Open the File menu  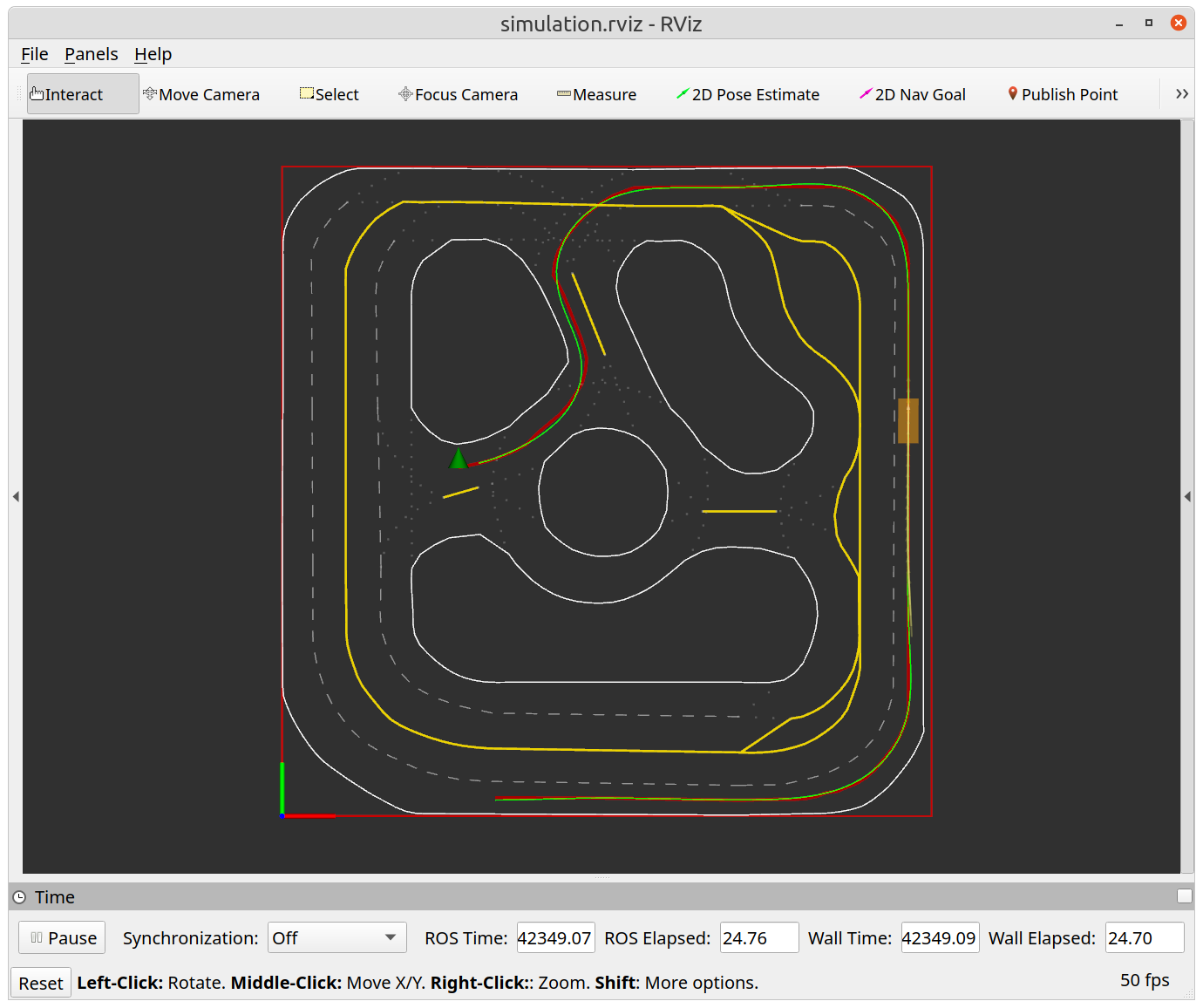point(35,54)
